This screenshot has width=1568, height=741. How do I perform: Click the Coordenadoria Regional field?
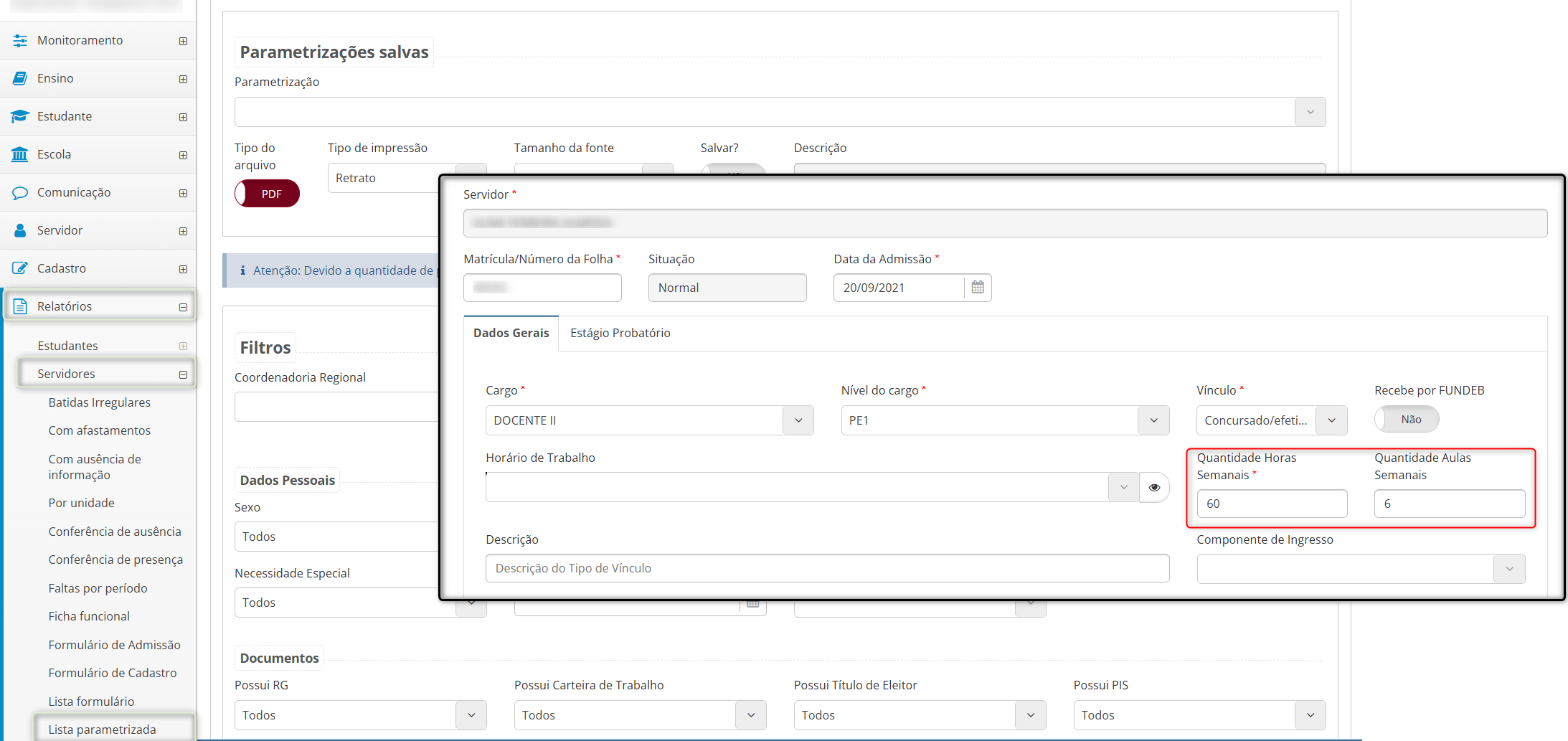pyautogui.click(x=336, y=407)
